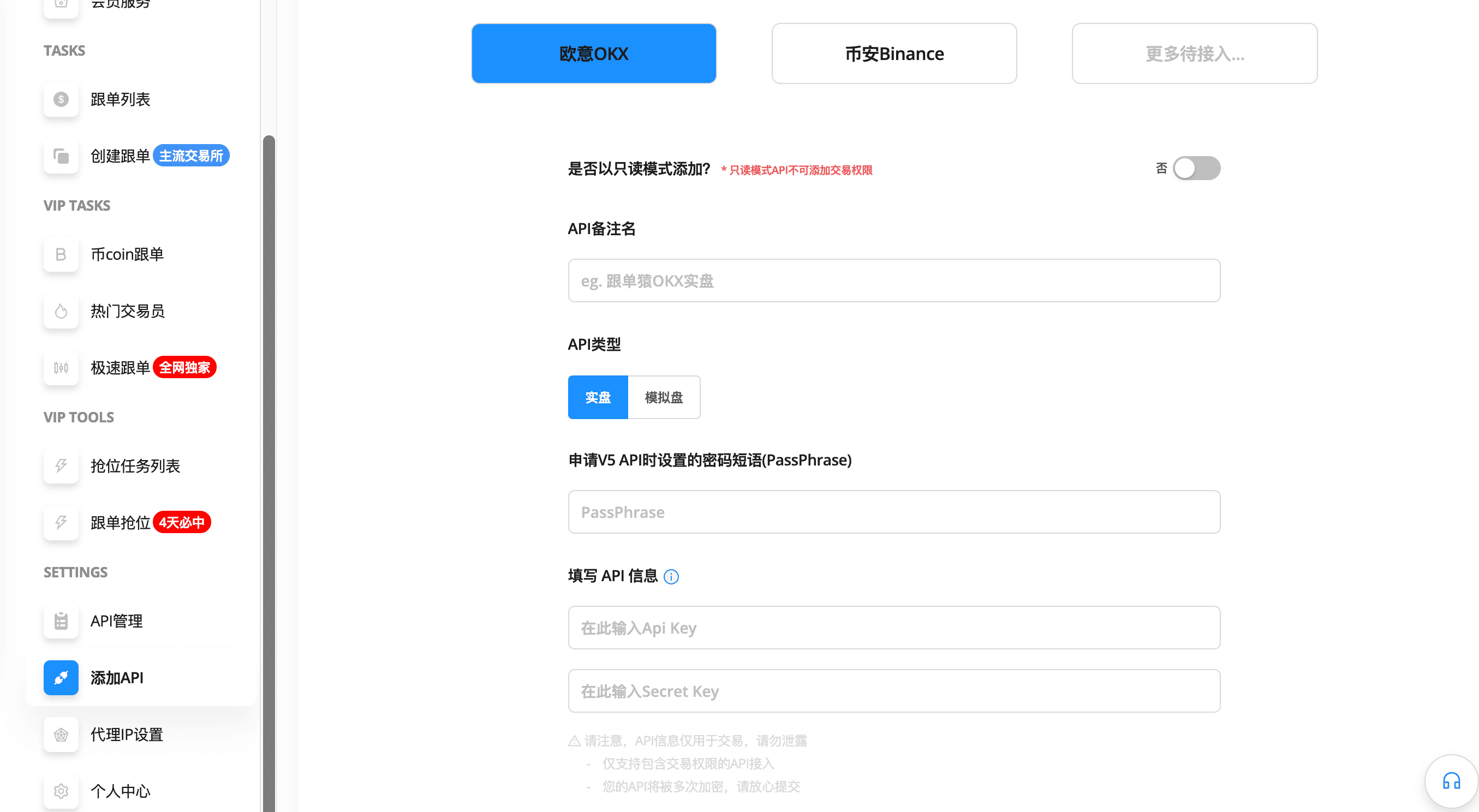Click the candlestick icon beside 极速跟单
Image resolution: width=1479 pixels, height=812 pixels.
tap(61, 367)
